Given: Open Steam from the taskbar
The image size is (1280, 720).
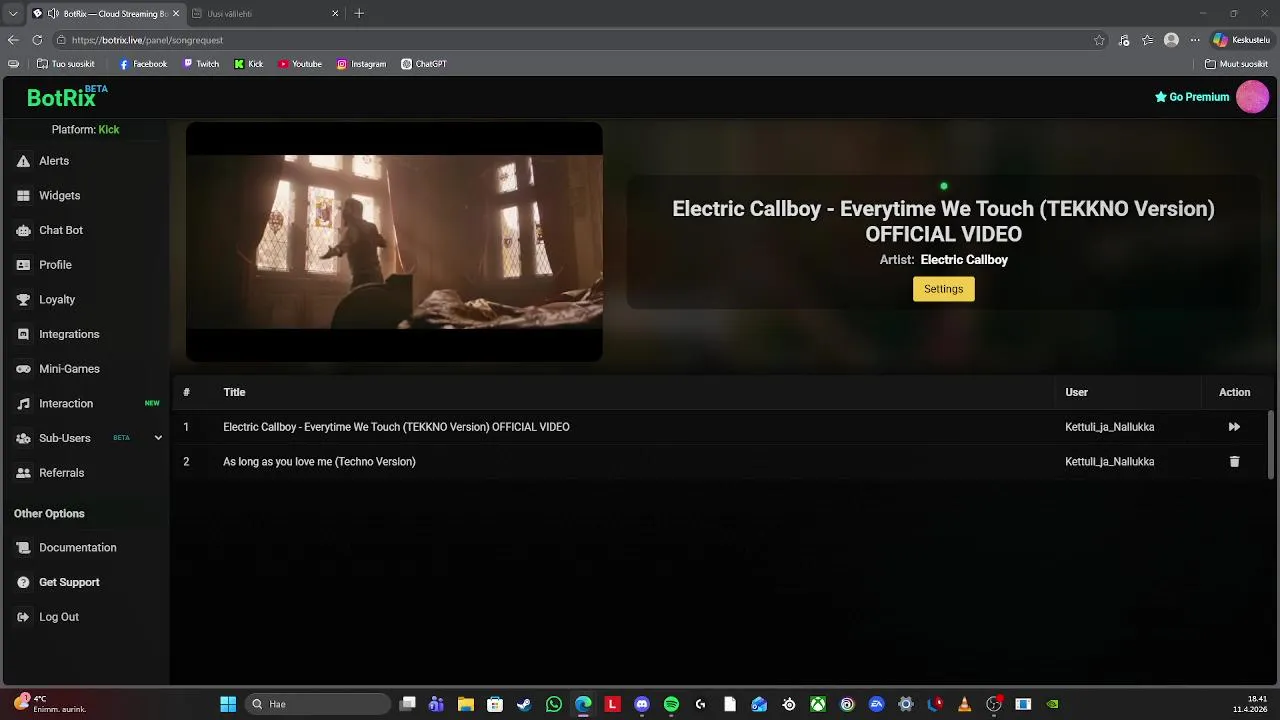Looking at the screenshot, I should coord(524,704).
